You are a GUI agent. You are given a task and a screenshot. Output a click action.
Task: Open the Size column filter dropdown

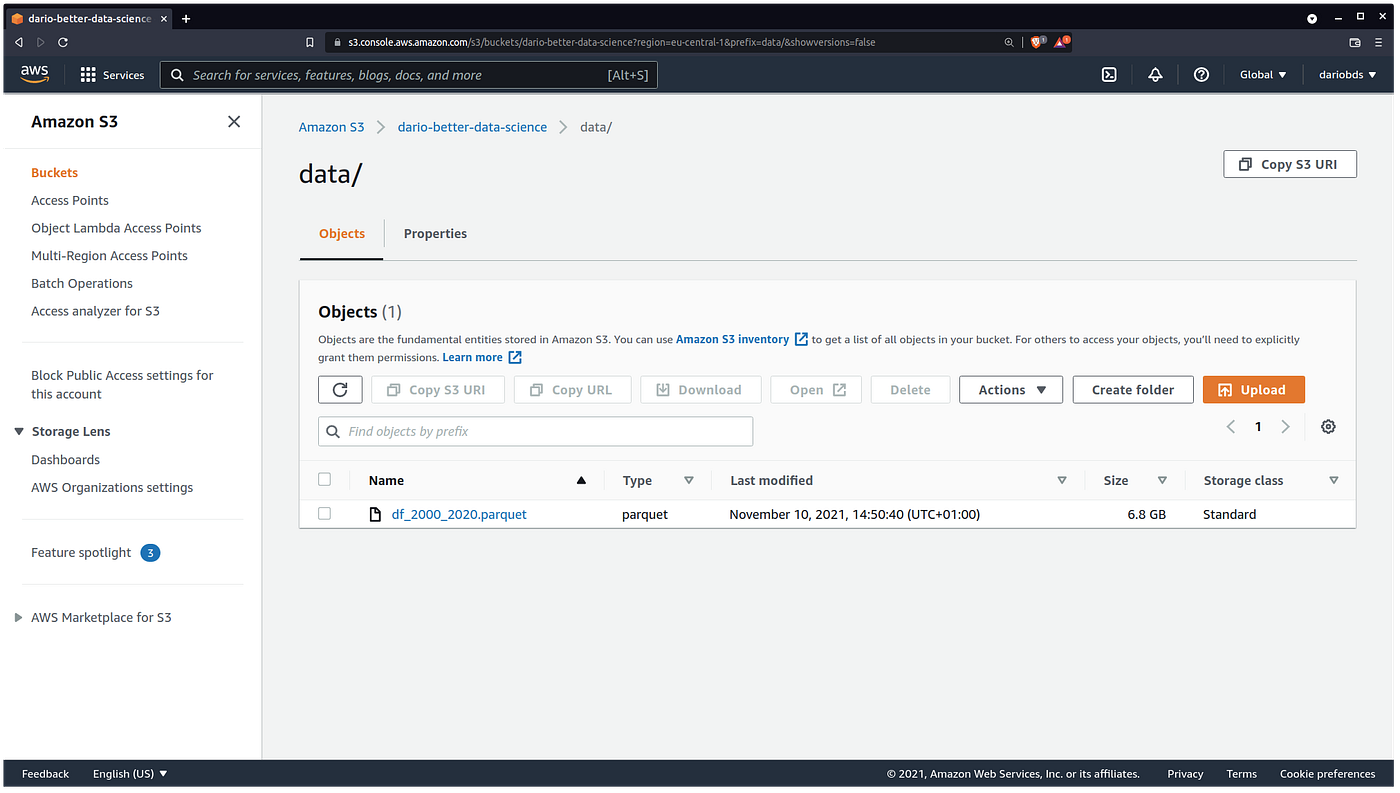[1162, 480]
